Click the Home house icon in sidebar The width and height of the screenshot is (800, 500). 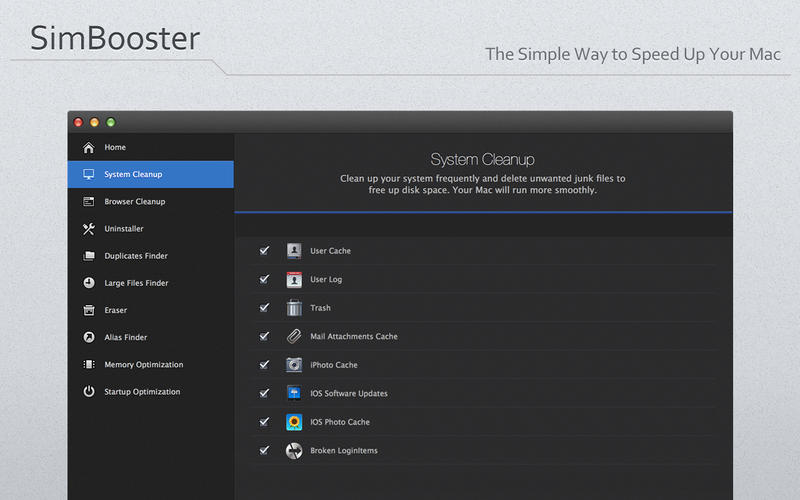tap(89, 147)
